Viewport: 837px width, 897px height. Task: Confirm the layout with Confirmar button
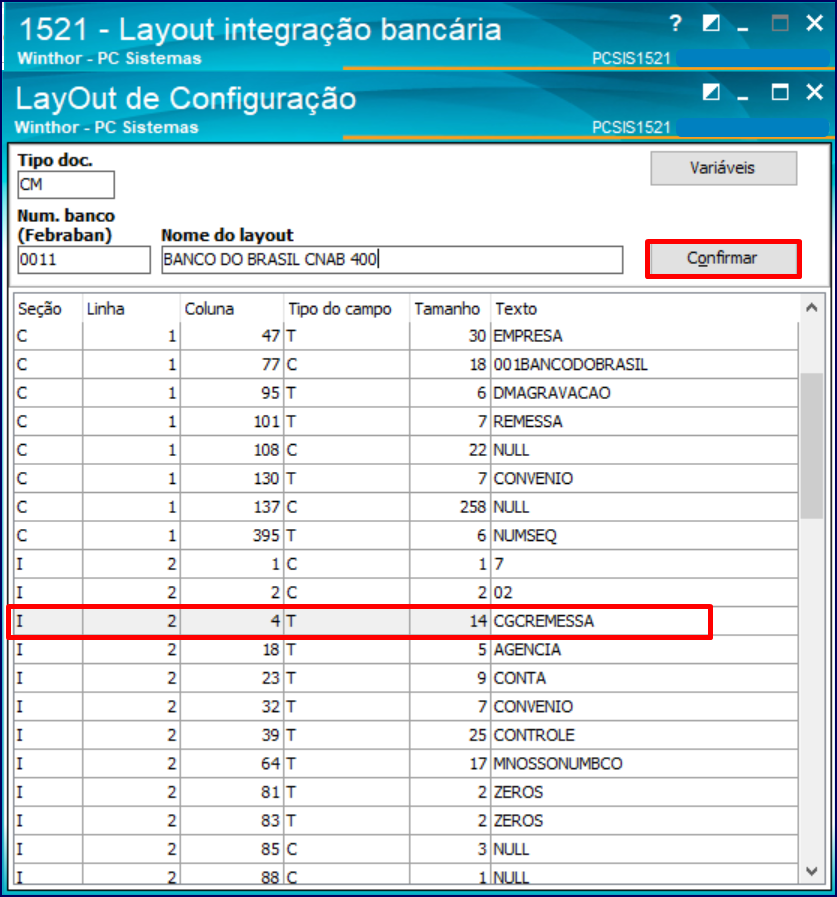[x=723, y=259]
